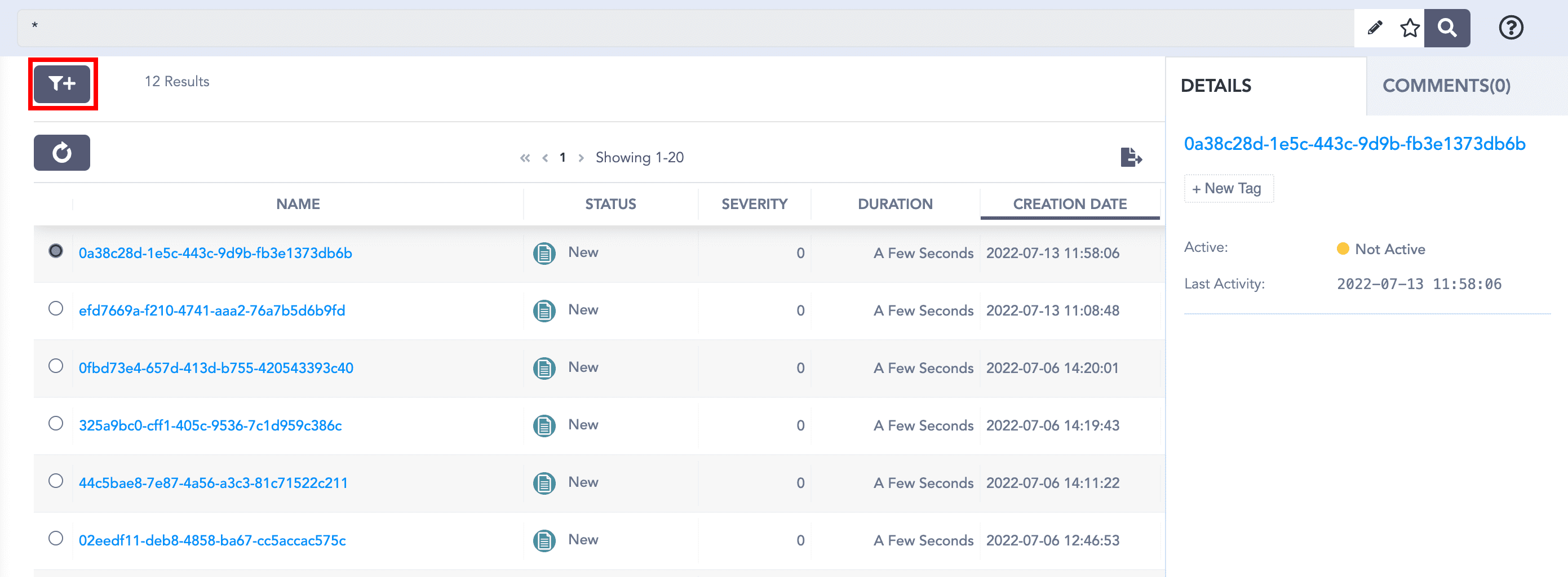The height and width of the screenshot is (577, 1568).
Task: Select radio button for 02eedf11-deb8 row
Action: pyautogui.click(x=56, y=539)
